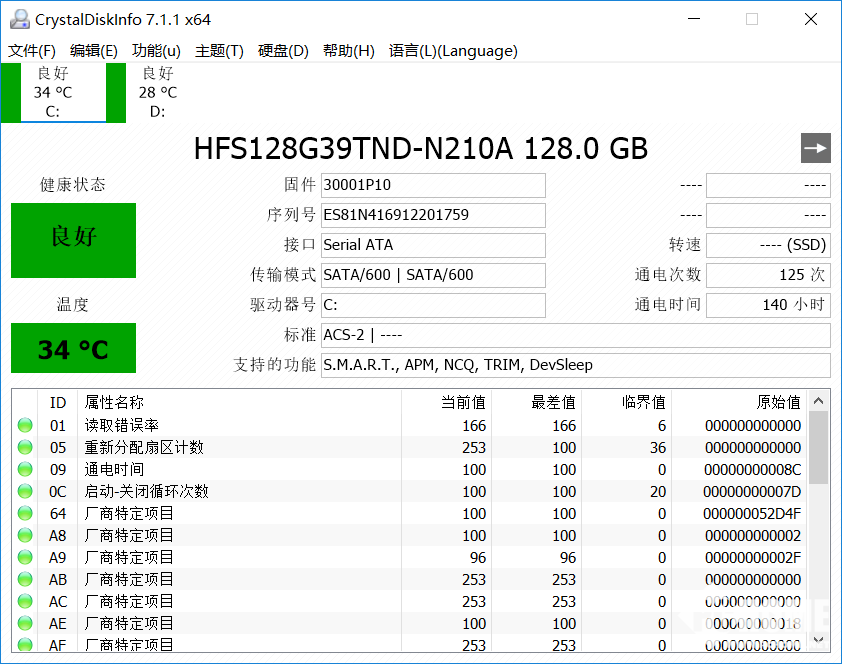Click the attribute list vertical scrollbar thumb
Image resolution: width=842 pixels, height=664 pixels.
click(818, 445)
